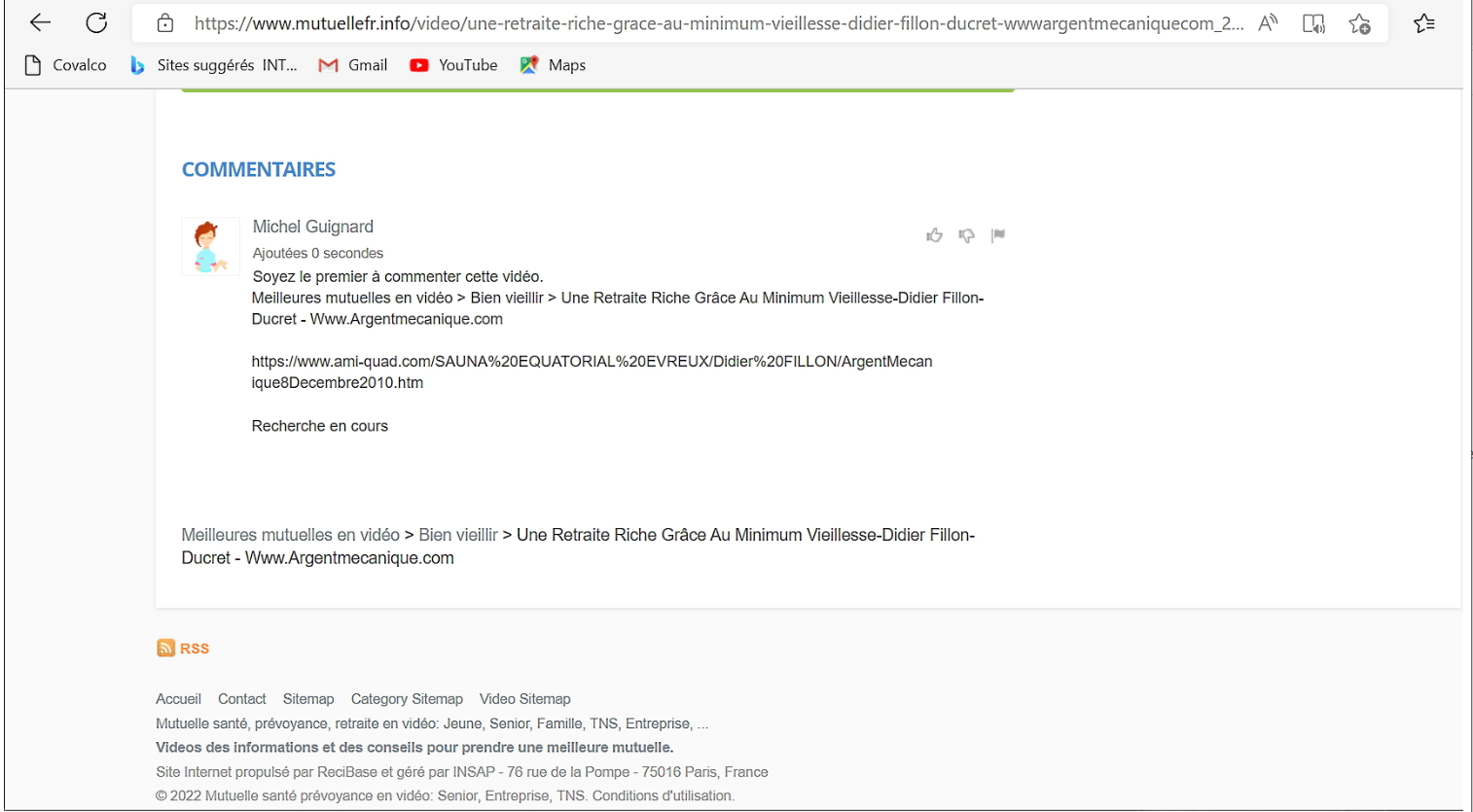Open Video Sitemap footer link

[x=524, y=699]
